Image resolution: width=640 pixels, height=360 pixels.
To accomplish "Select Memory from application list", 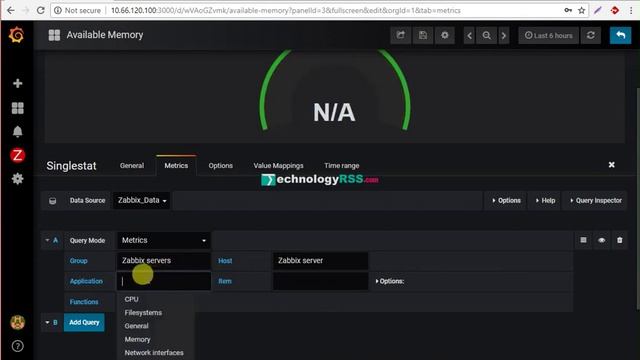I will point(138,340).
